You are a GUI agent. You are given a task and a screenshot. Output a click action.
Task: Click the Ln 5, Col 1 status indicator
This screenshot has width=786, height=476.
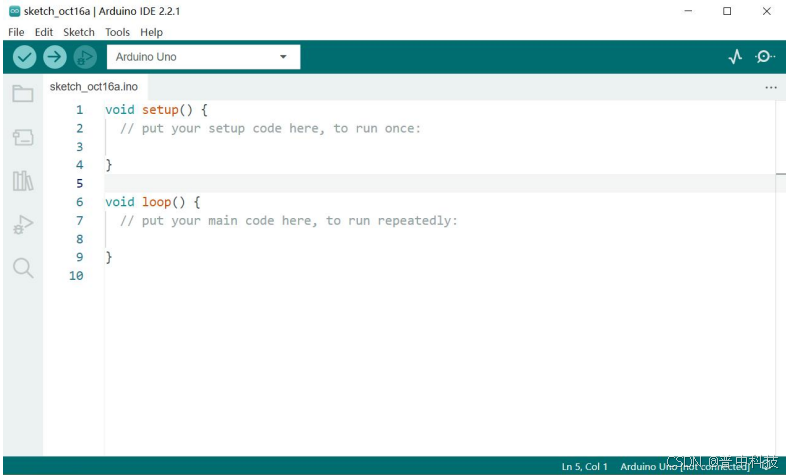point(584,466)
